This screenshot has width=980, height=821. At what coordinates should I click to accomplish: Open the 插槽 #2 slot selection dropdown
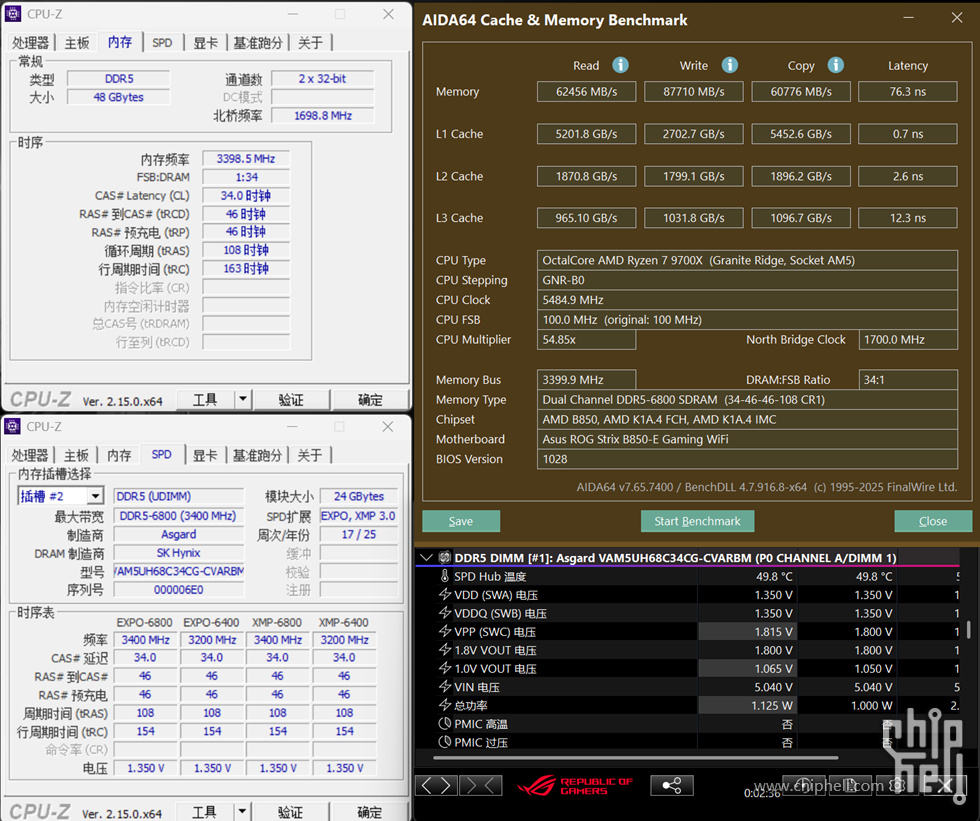click(95, 496)
